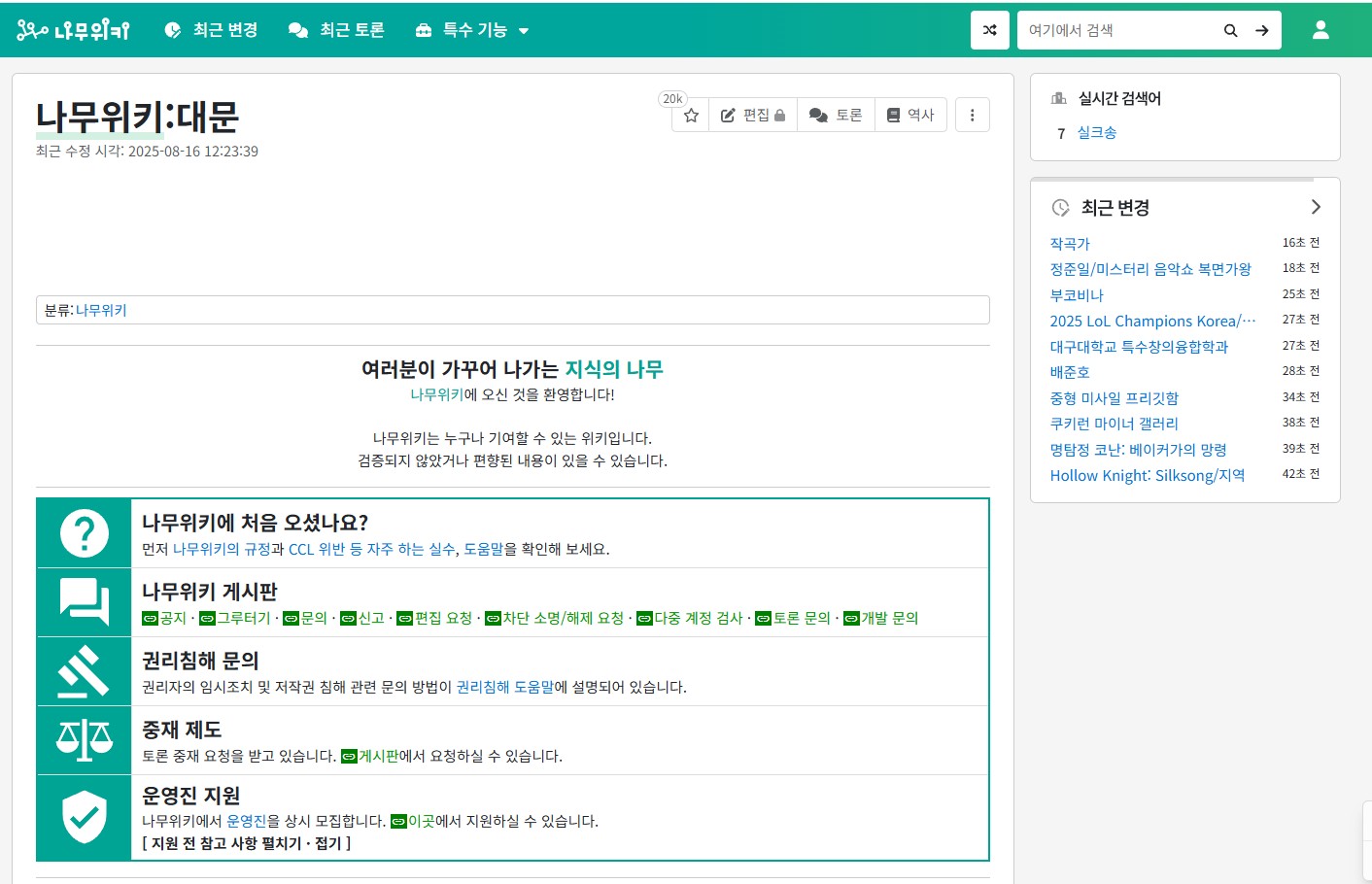Open the 편집 tab
Image resolution: width=1372 pixels, height=884 pixels.
(x=753, y=116)
